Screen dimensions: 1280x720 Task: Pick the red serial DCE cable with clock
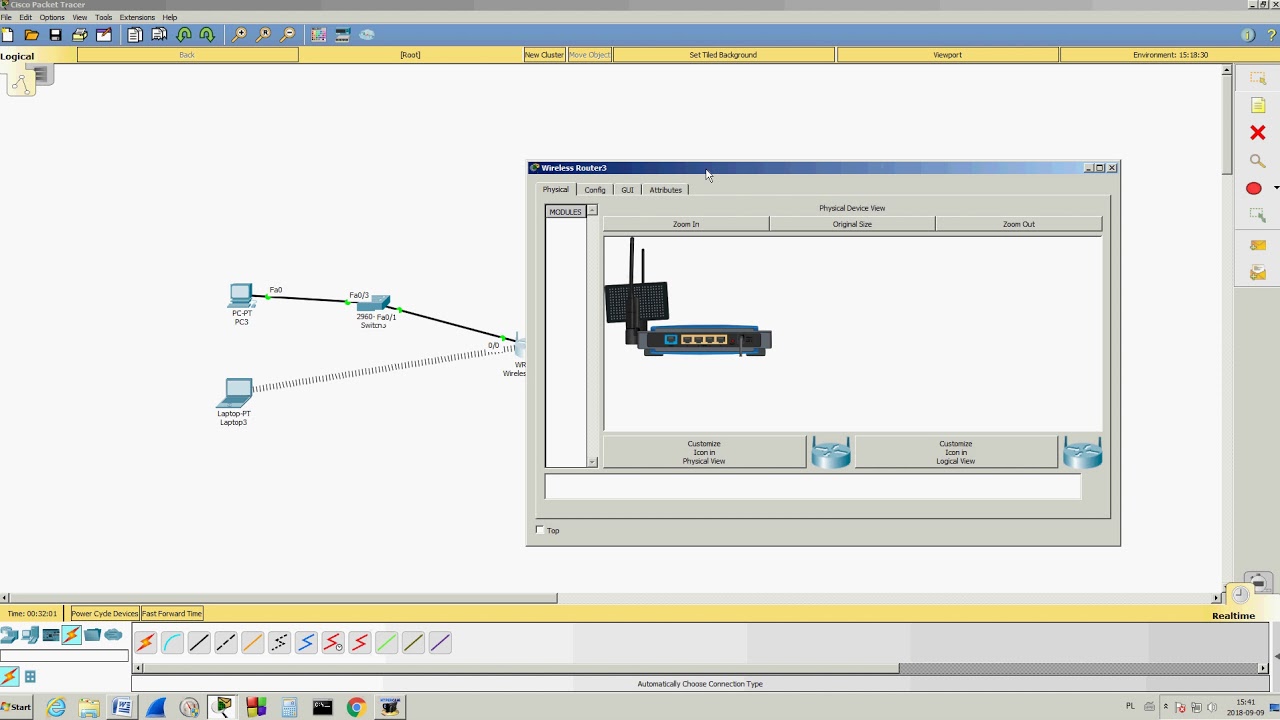333,643
